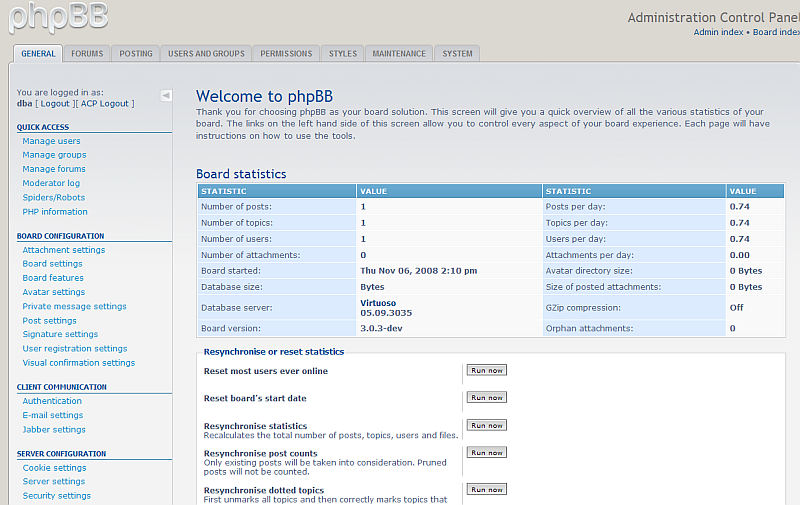This screenshot has width=800, height=505.
Task: Run resynchronise post counts
Action: (x=487, y=452)
